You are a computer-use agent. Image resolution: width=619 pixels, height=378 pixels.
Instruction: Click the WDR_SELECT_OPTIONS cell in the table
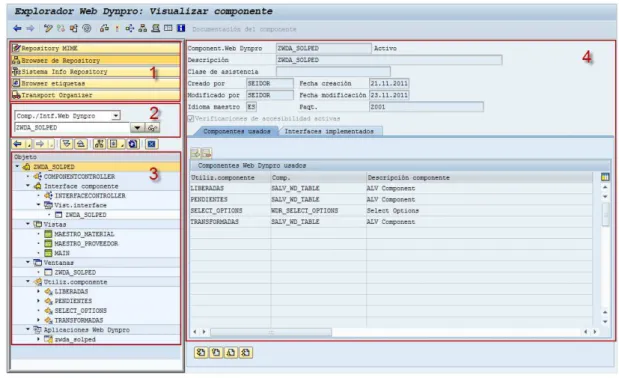318,211
